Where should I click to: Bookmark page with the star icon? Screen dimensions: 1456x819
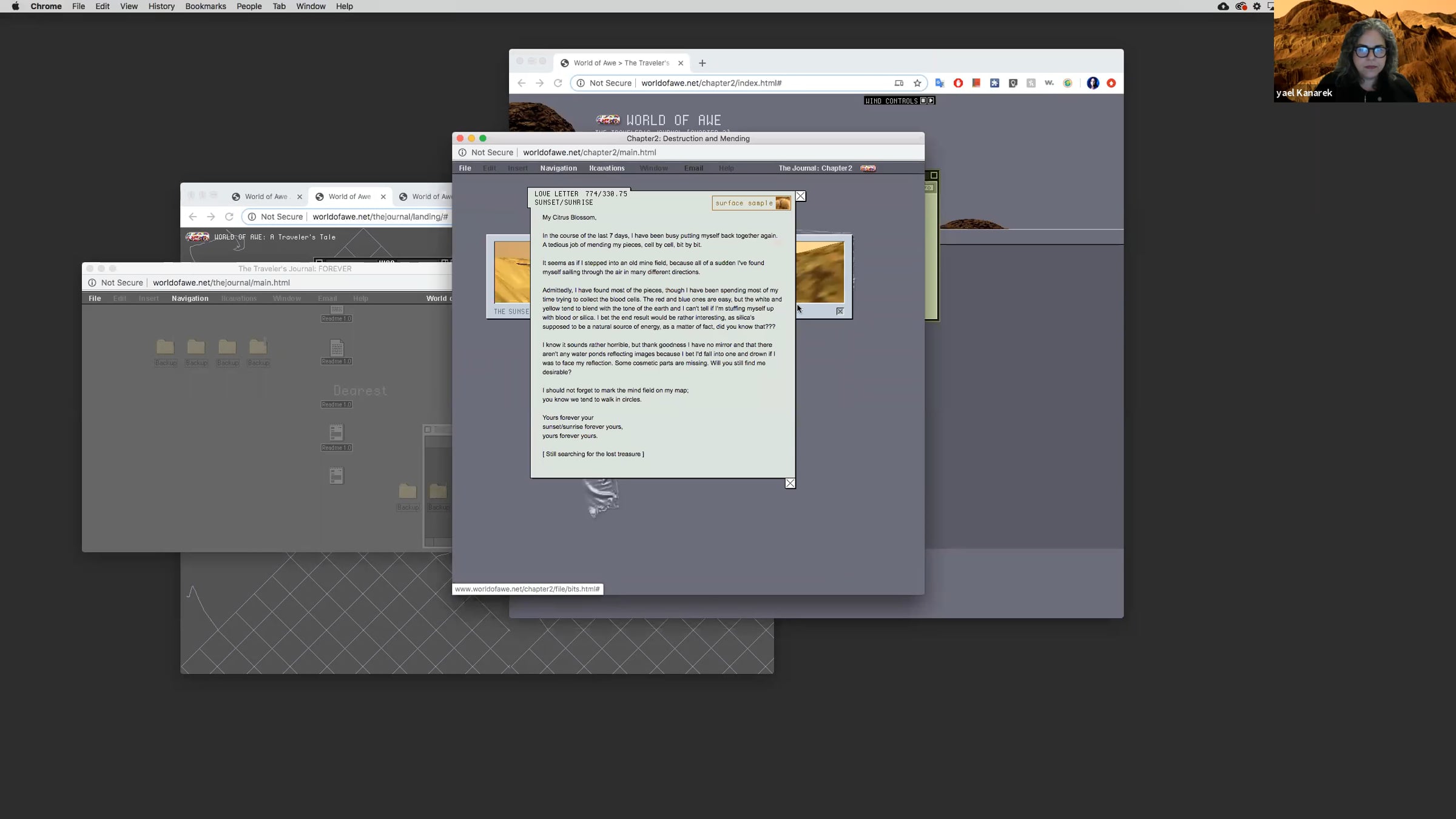[x=917, y=83]
